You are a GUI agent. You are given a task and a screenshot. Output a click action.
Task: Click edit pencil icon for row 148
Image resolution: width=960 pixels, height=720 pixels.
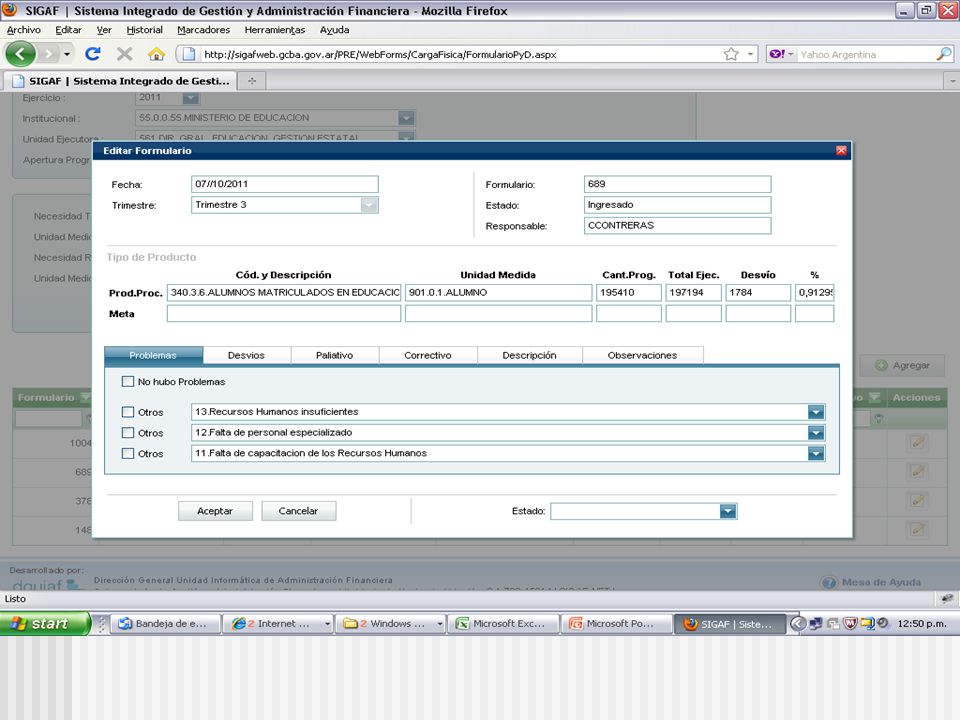click(917, 529)
